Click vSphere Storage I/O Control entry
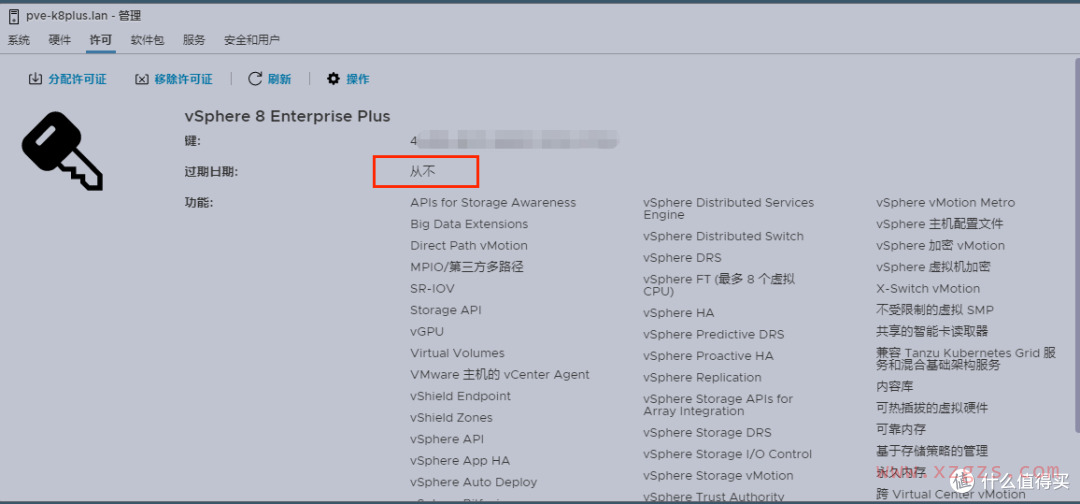The height and width of the screenshot is (504, 1080). [727, 454]
